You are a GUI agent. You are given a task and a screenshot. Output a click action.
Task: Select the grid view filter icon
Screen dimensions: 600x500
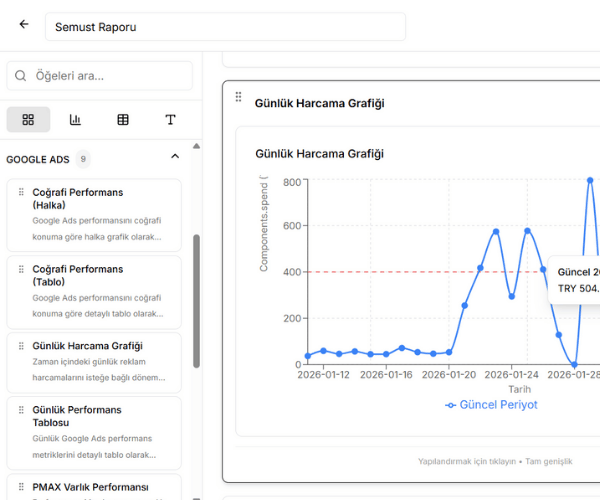coord(28,120)
